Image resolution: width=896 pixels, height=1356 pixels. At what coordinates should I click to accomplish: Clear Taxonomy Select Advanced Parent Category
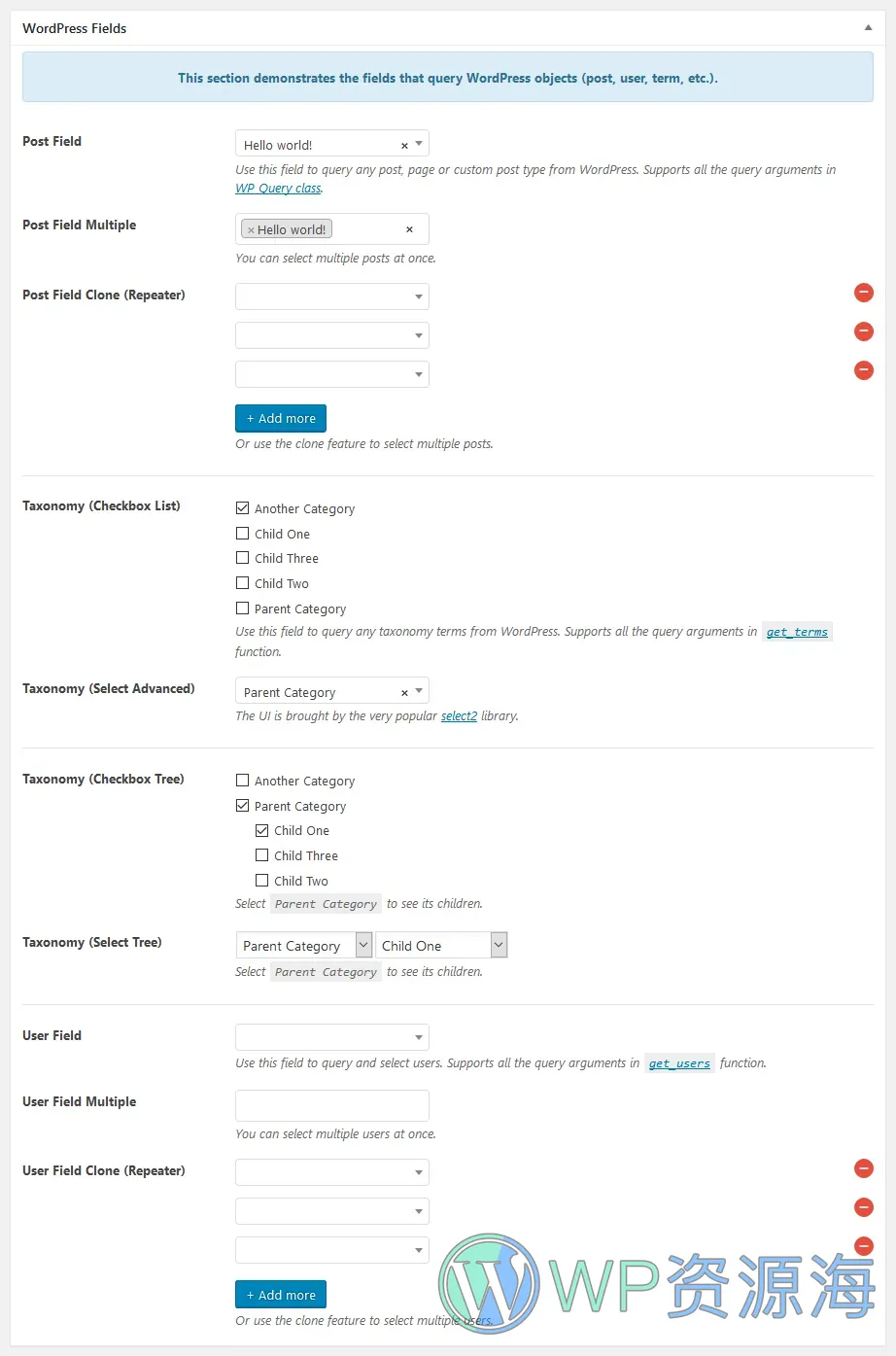point(404,693)
